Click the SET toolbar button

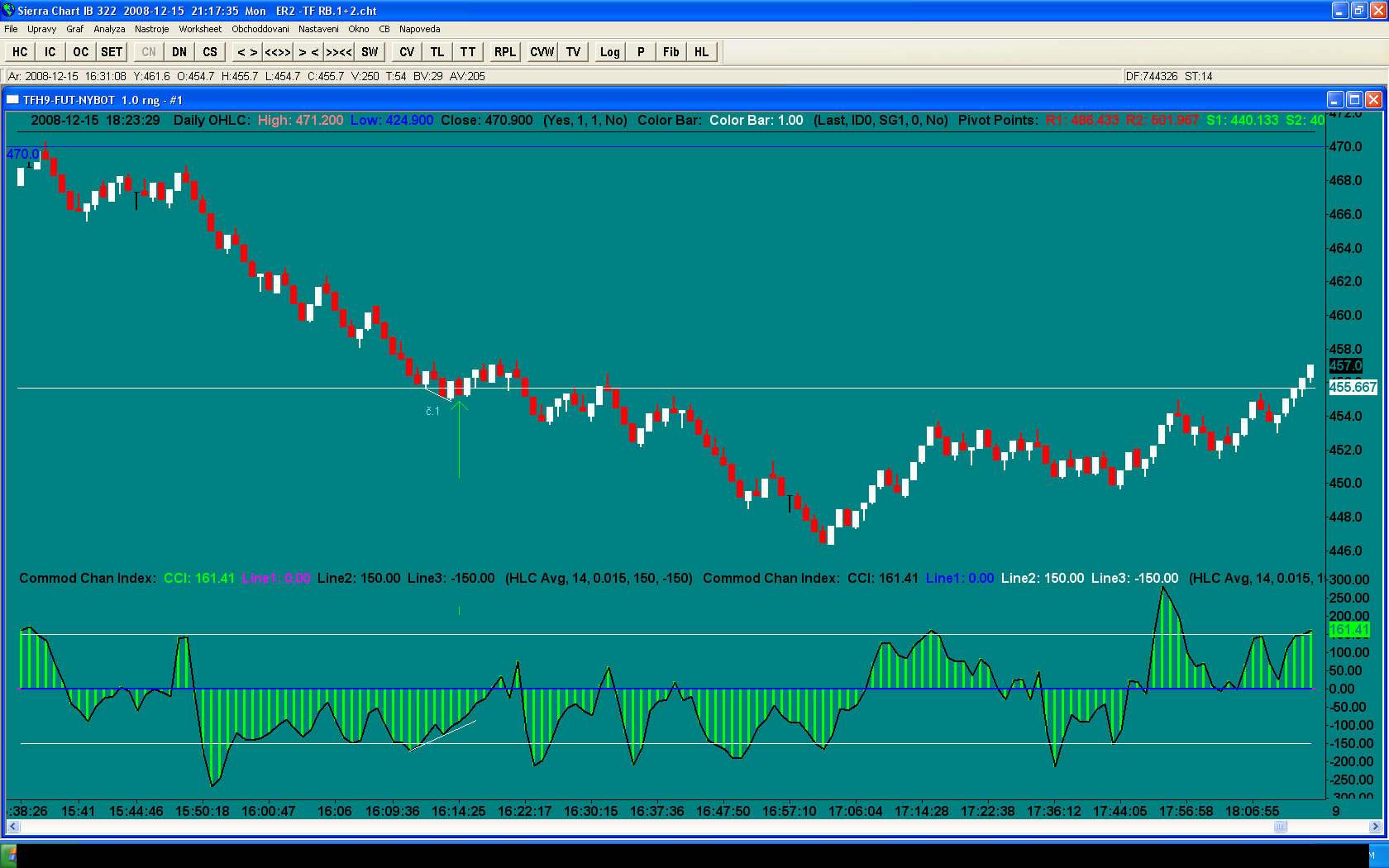pos(112,52)
